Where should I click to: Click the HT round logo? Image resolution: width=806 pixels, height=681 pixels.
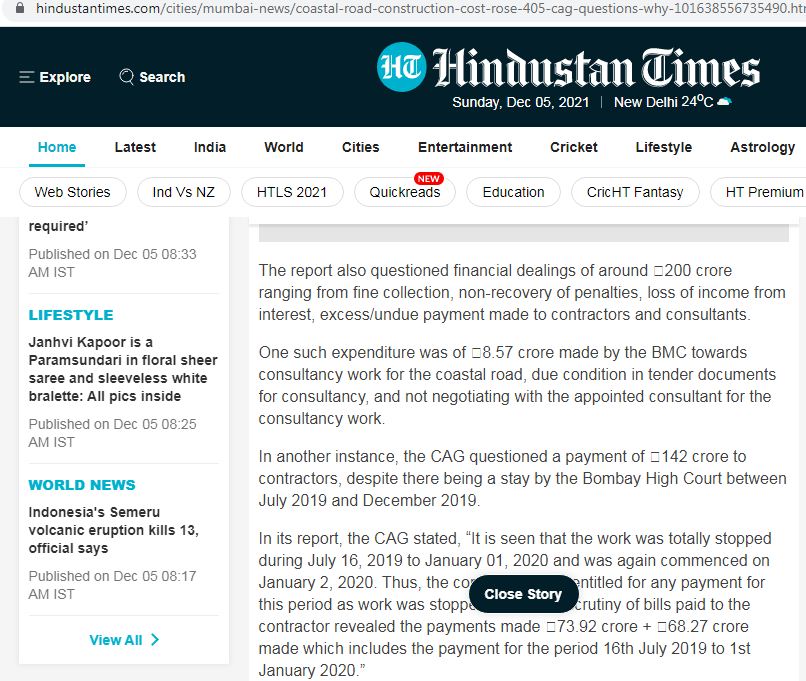pyautogui.click(x=401, y=67)
